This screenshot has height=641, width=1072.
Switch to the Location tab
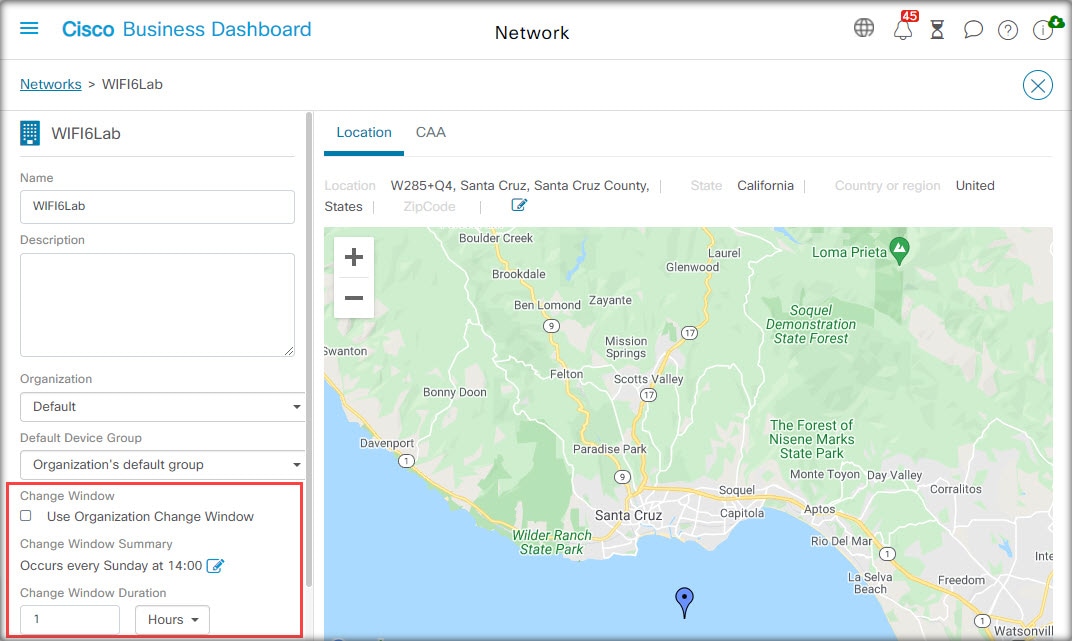(364, 133)
